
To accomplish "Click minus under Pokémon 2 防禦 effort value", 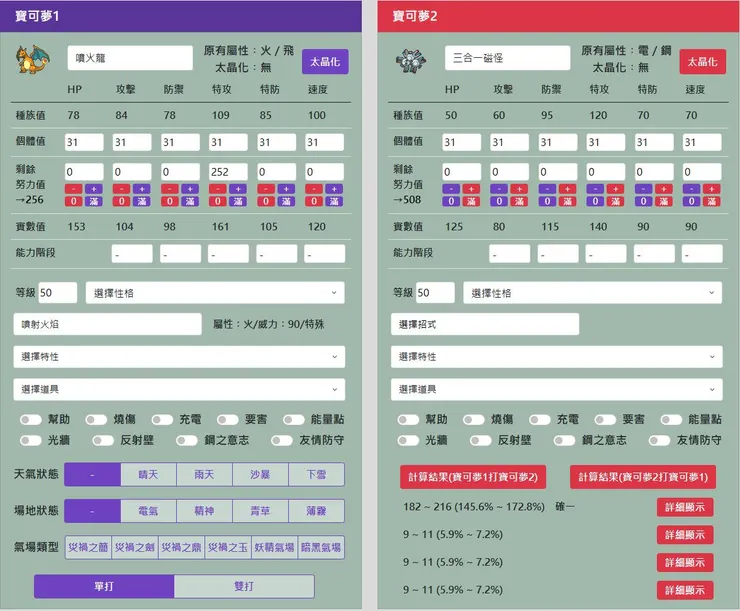I will [547, 189].
